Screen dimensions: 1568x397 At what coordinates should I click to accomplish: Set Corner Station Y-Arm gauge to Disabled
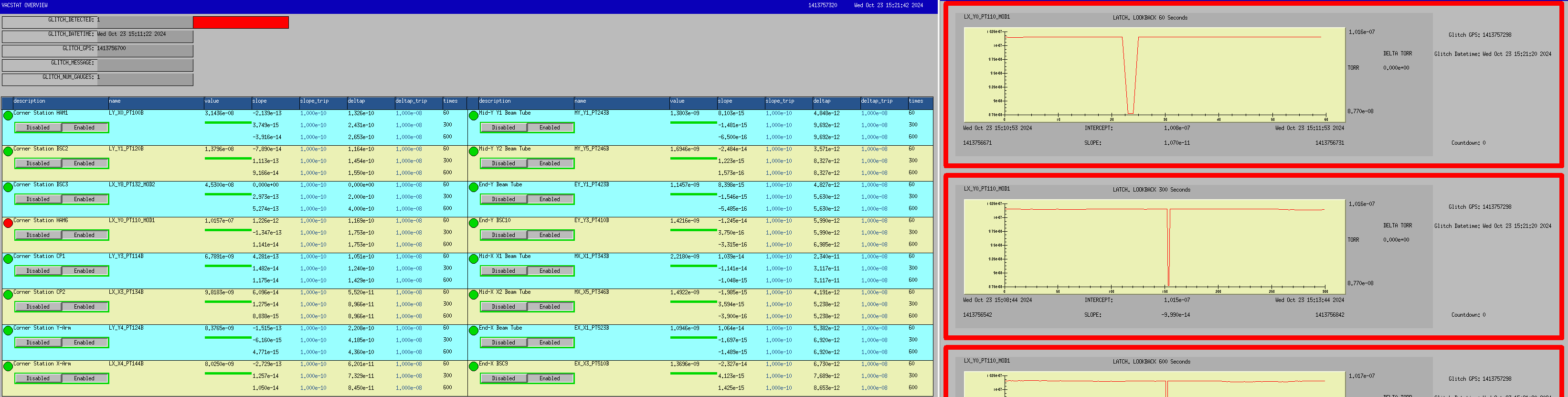pos(38,343)
